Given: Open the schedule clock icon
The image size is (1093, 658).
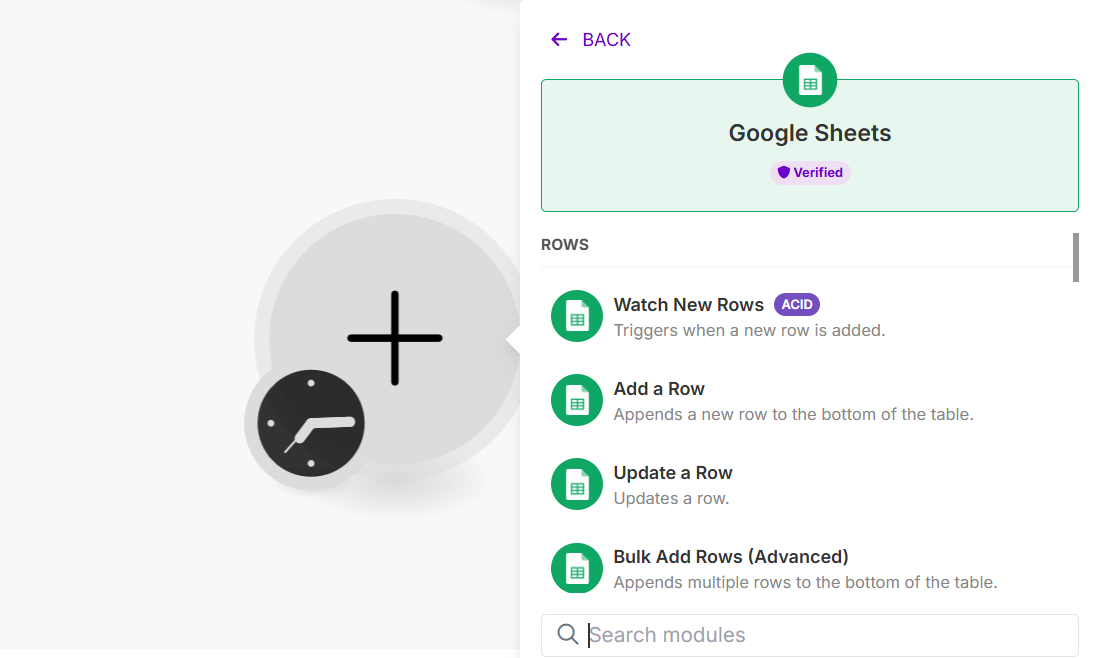Looking at the screenshot, I should 311,423.
